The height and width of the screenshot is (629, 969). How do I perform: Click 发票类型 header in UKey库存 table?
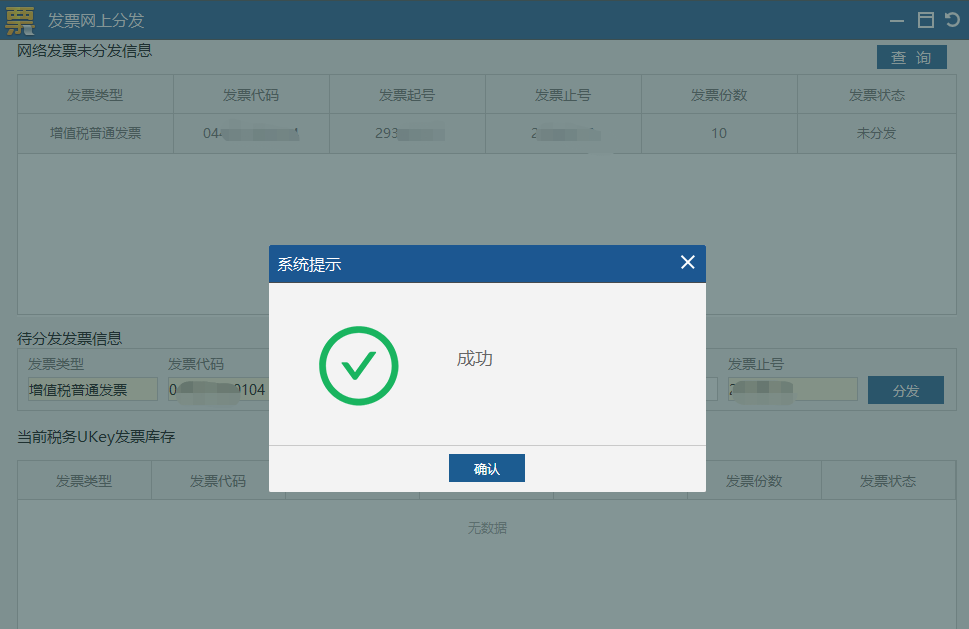tap(84, 481)
